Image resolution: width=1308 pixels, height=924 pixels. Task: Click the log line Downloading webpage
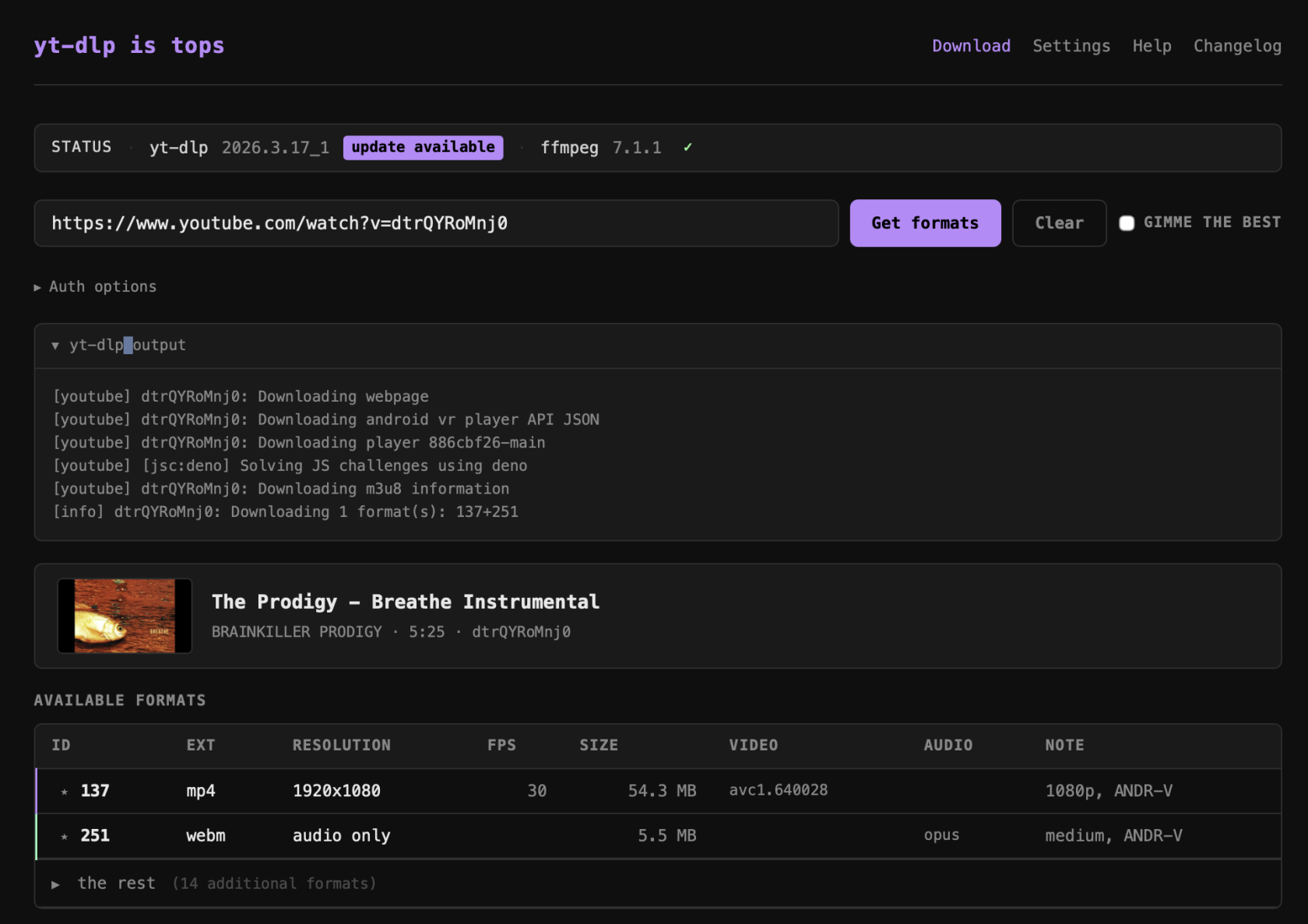coord(241,396)
